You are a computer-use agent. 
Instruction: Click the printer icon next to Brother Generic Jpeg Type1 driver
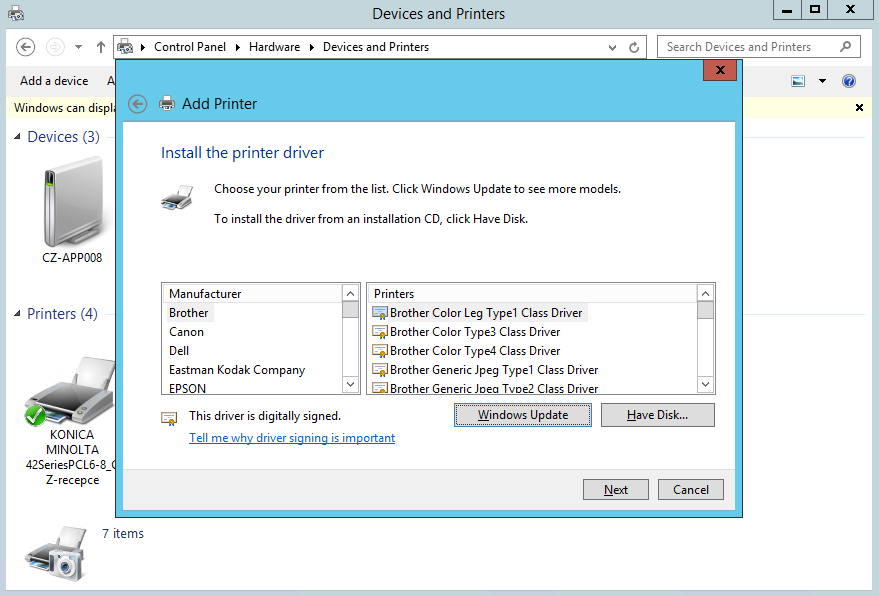pos(381,369)
